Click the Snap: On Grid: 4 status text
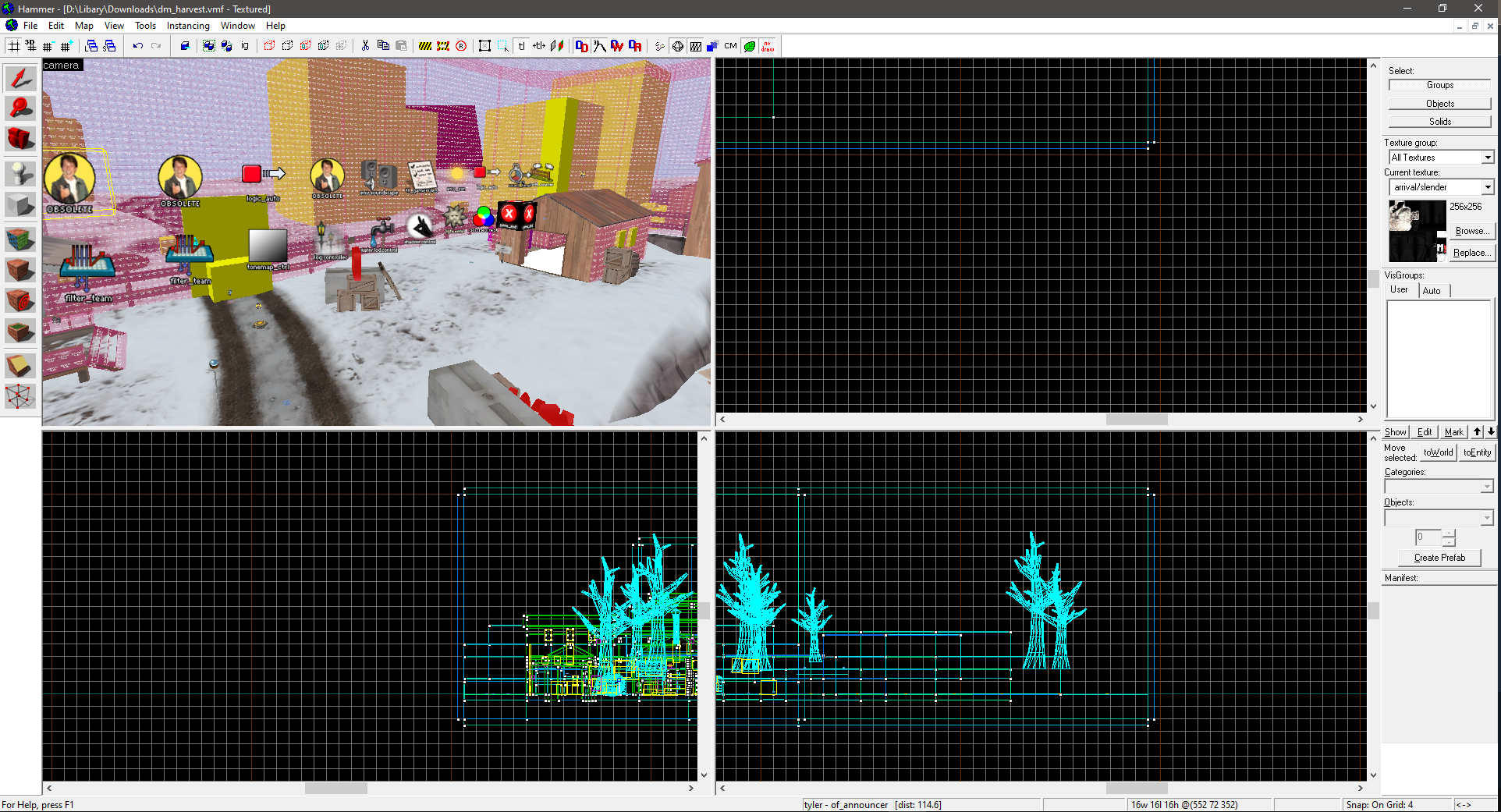Image resolution: width=1501 pixels, height=812 pixels. (x=1379, y=805)
